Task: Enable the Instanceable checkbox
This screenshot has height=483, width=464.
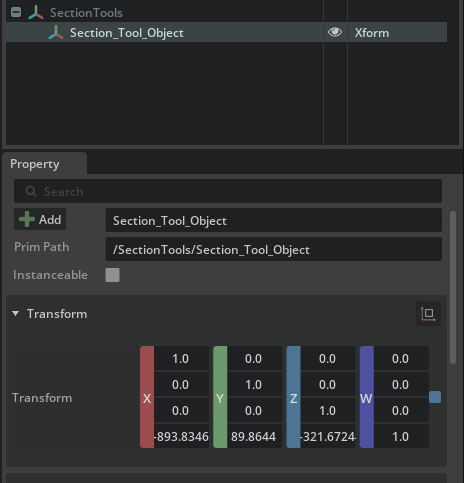Action: pyautogui.click(x=112, y=275)
